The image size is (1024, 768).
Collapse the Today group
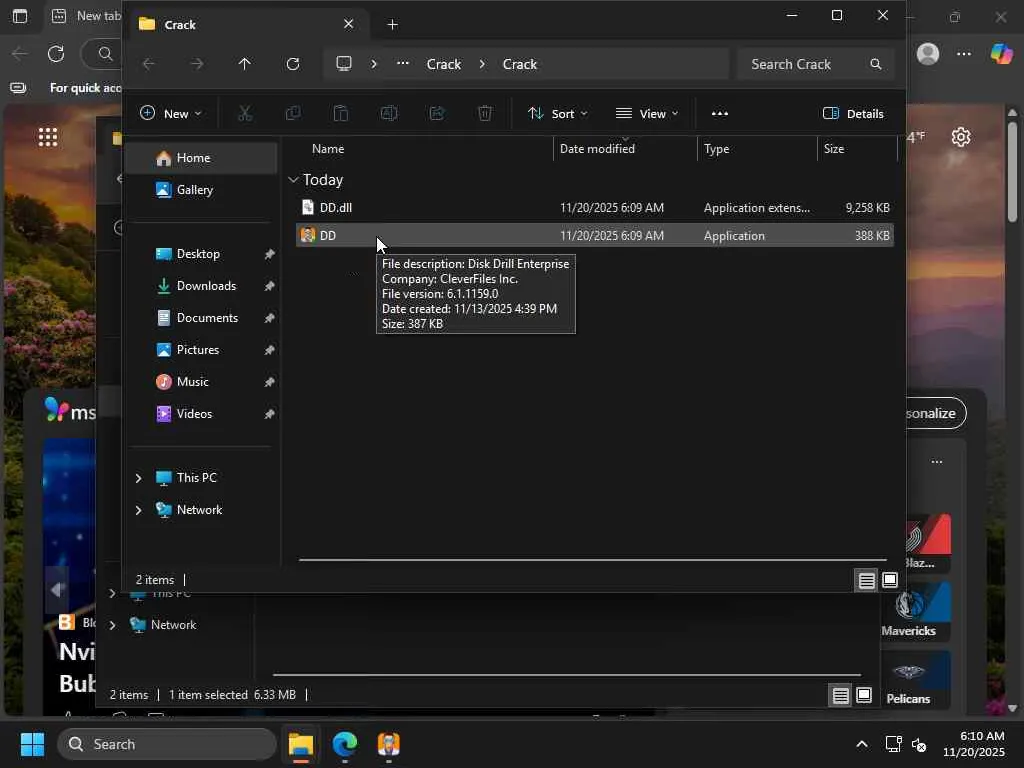click(x=293, y=180)
